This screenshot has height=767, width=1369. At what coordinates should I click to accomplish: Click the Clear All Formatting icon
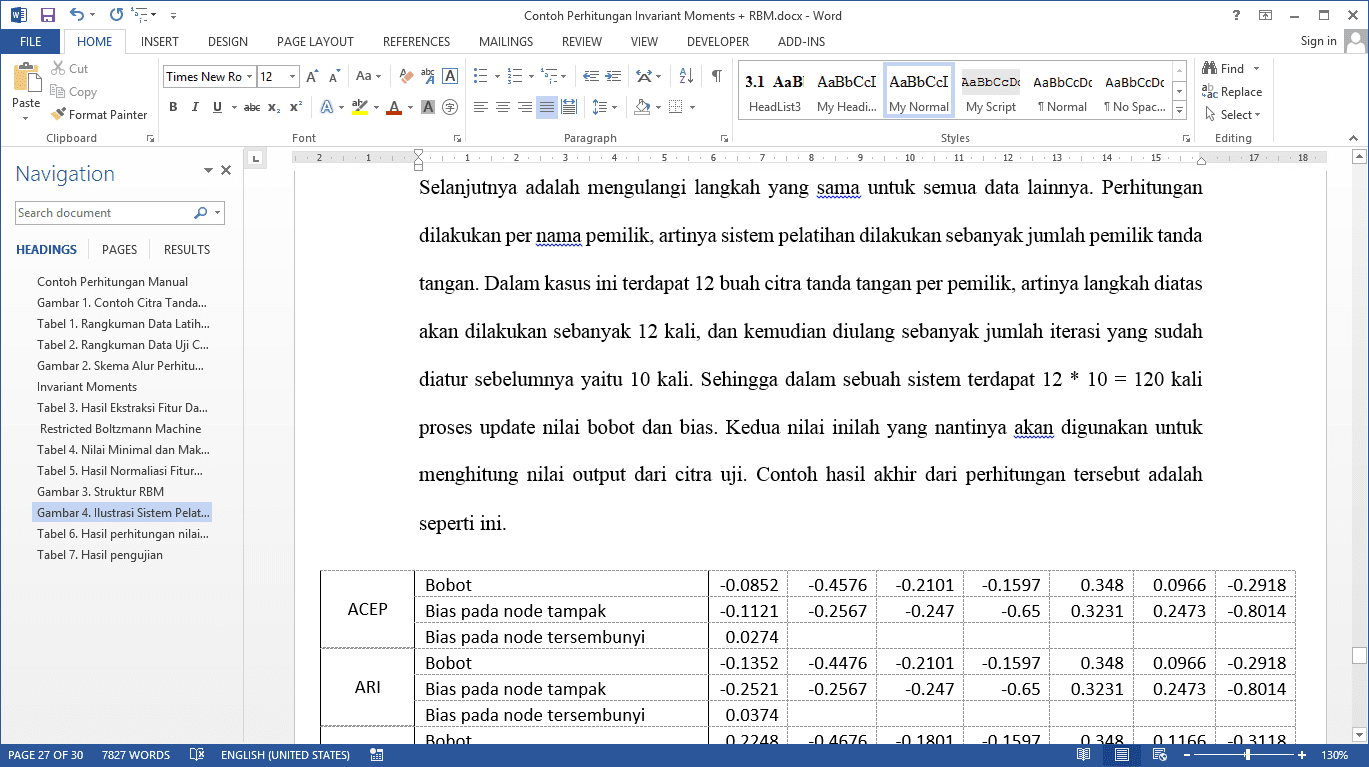click(406, 76)
